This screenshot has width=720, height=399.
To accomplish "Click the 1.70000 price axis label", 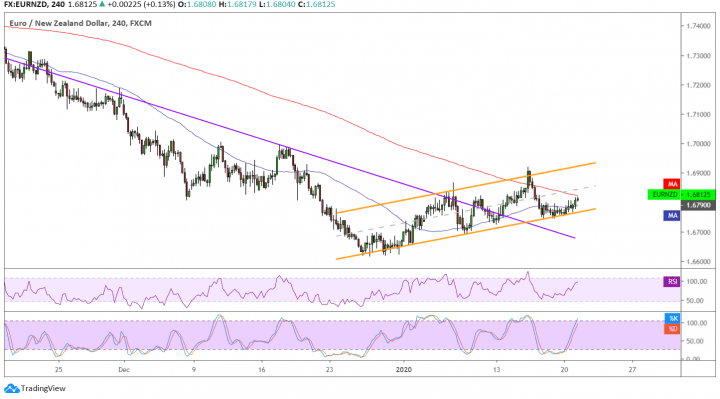I will coord(698,144).
